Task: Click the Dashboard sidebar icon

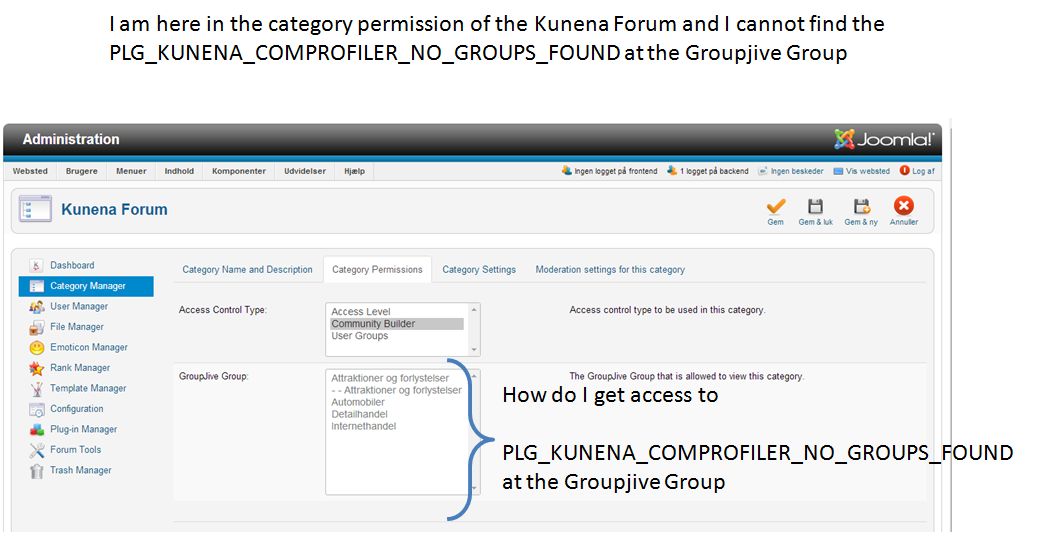Action: (x=36, y=265)
